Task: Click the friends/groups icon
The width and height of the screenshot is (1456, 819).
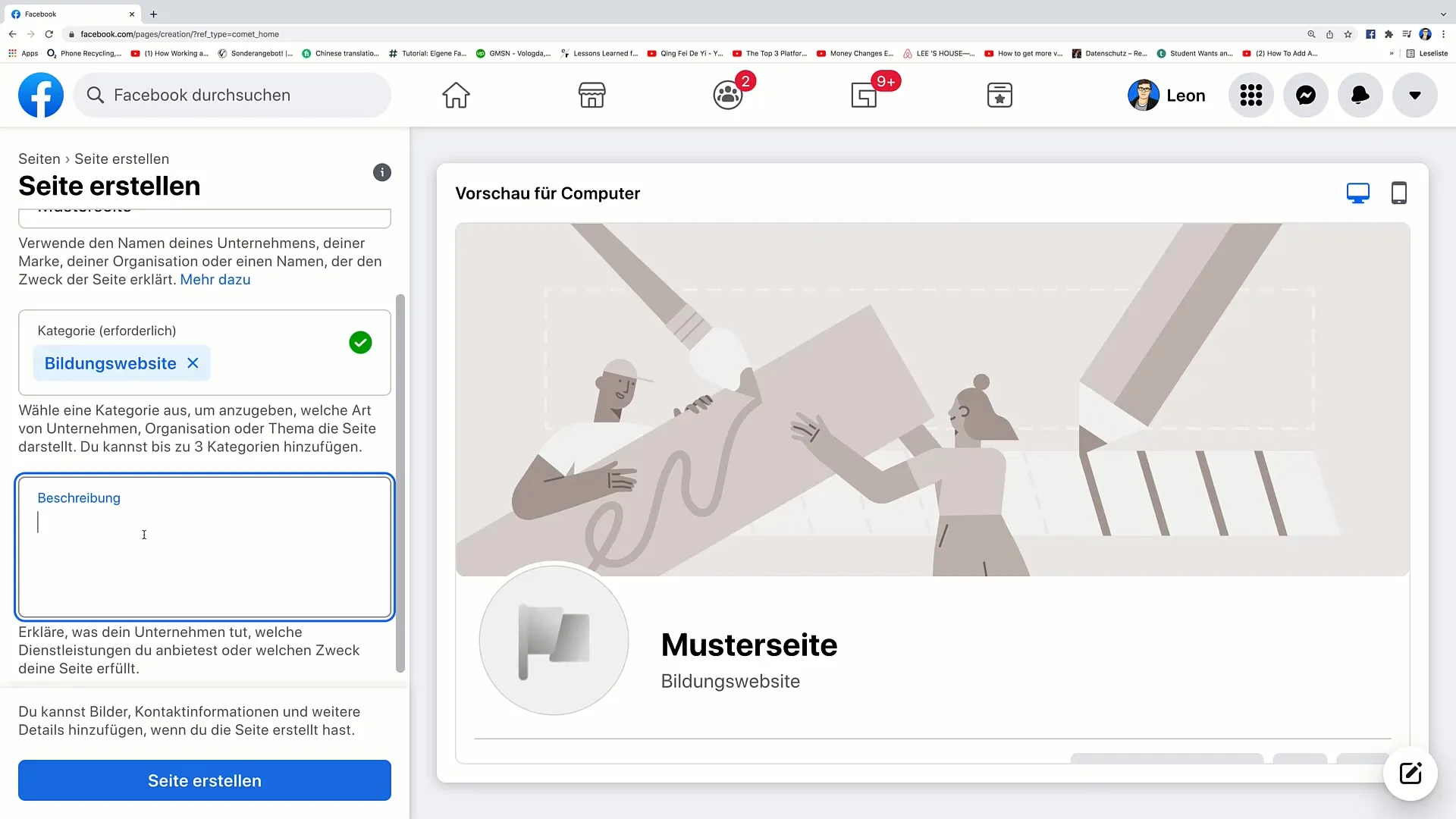Action: pos(728,95)
